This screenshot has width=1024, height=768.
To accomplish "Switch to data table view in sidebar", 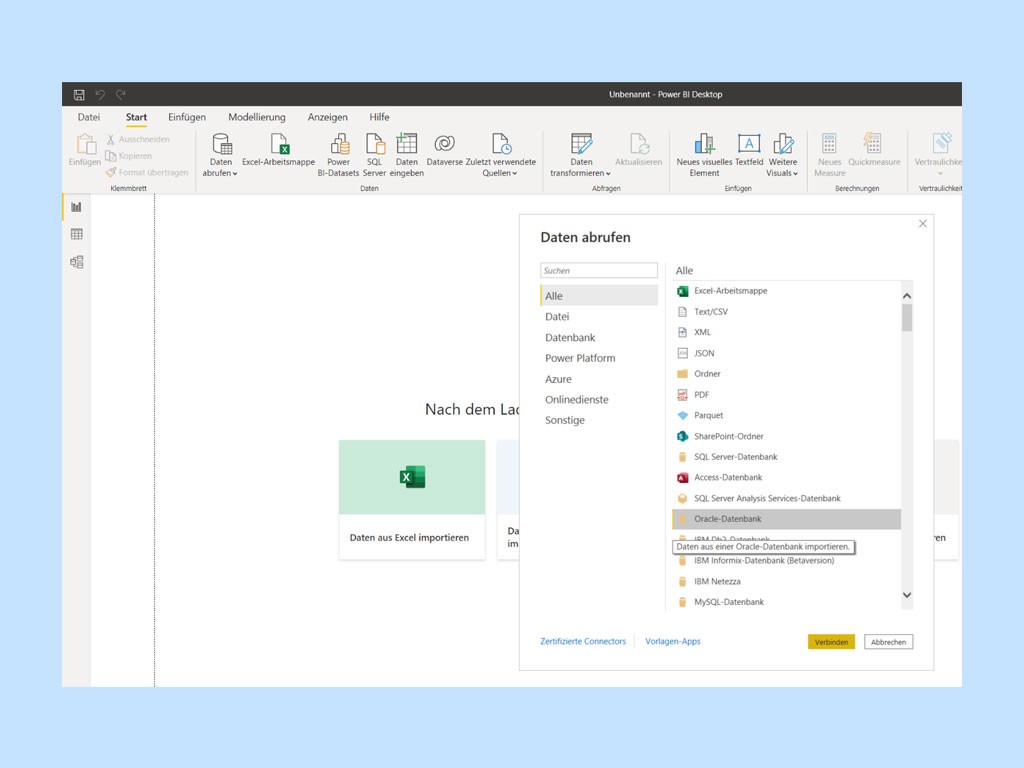I will click(x=76, y=234).
